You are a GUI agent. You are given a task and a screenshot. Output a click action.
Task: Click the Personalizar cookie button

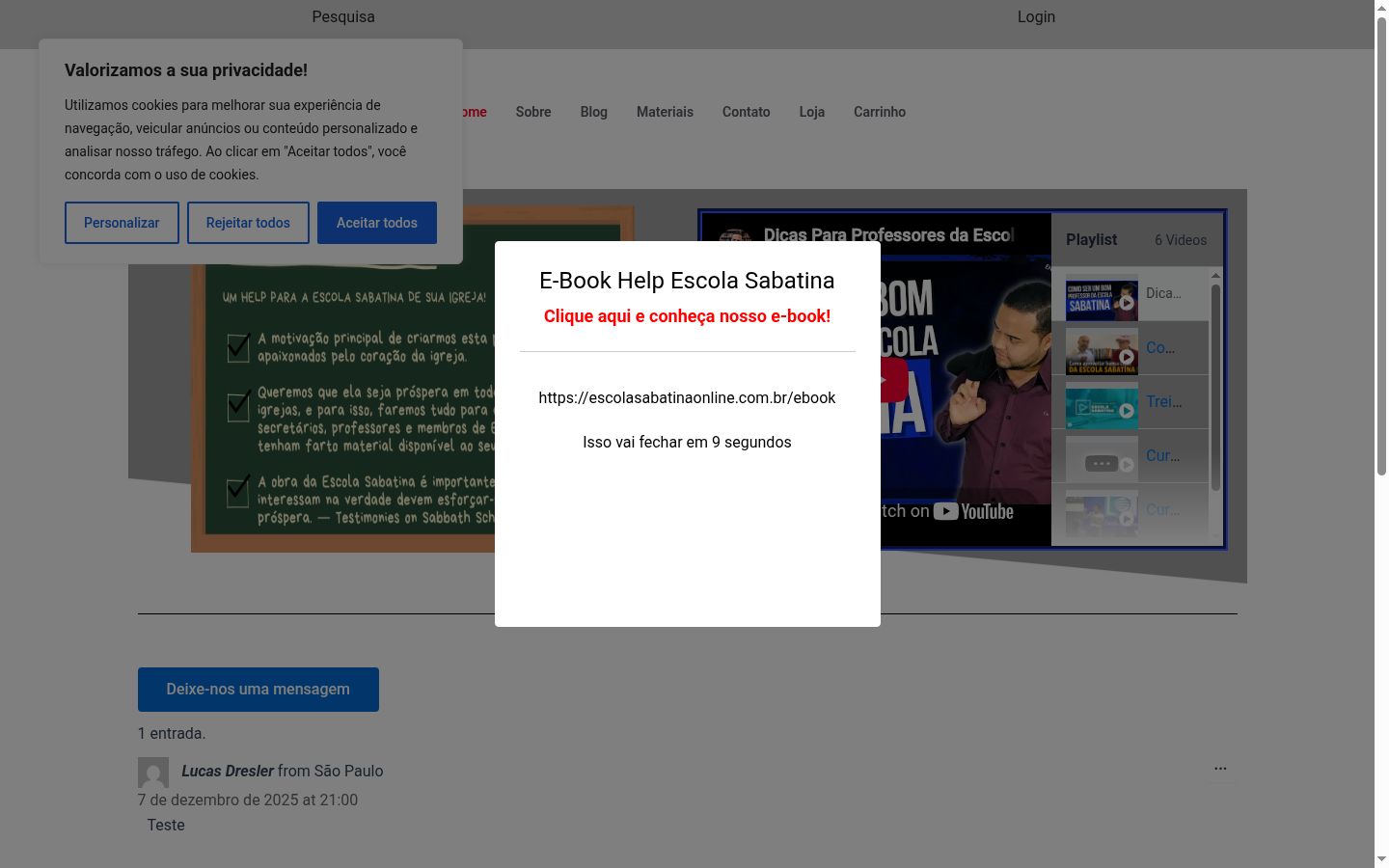click(122, 223)
